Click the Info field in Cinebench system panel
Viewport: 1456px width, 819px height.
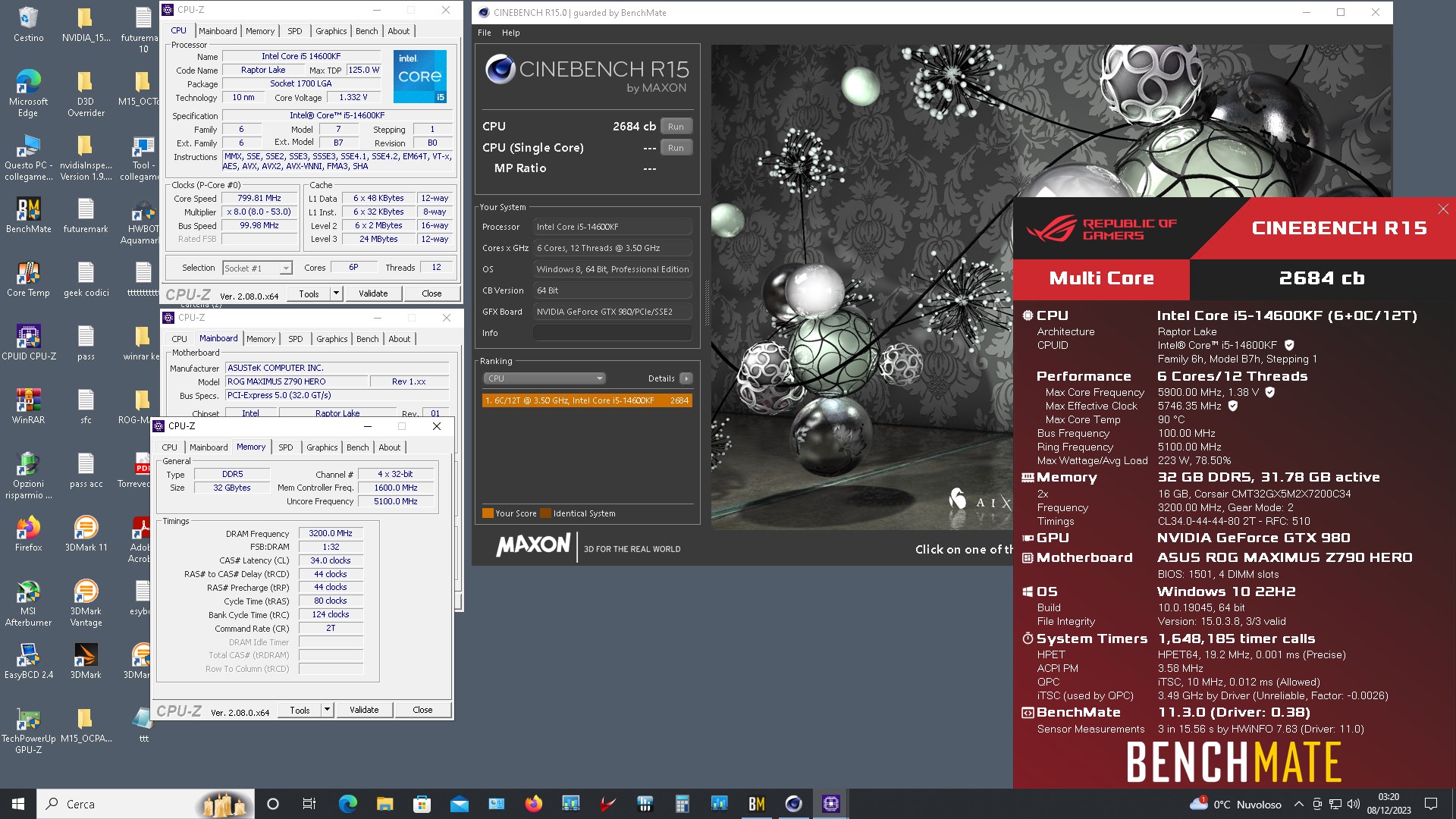(612, 333)
